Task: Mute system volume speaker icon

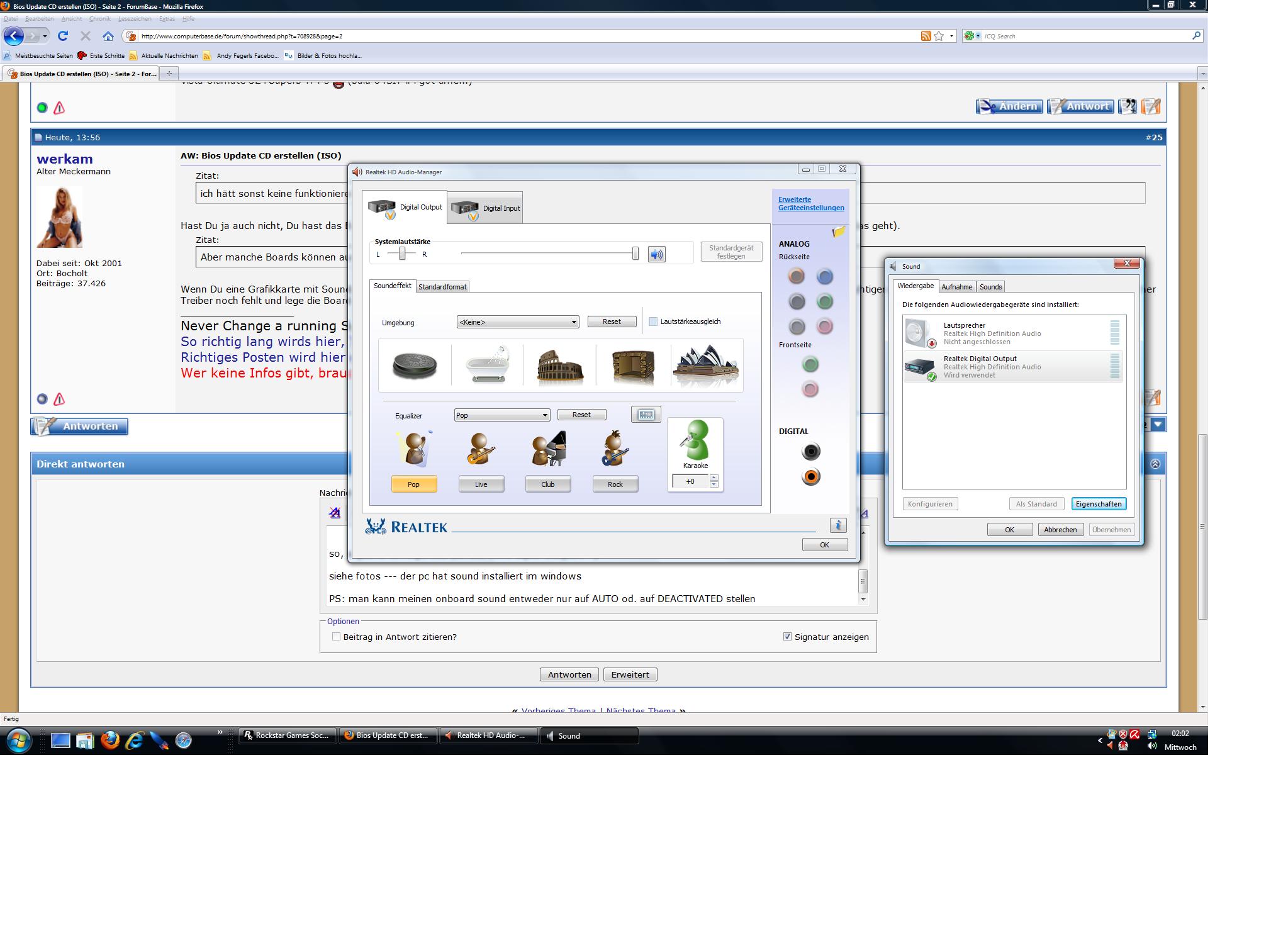Action: click(x=656, y=254)
